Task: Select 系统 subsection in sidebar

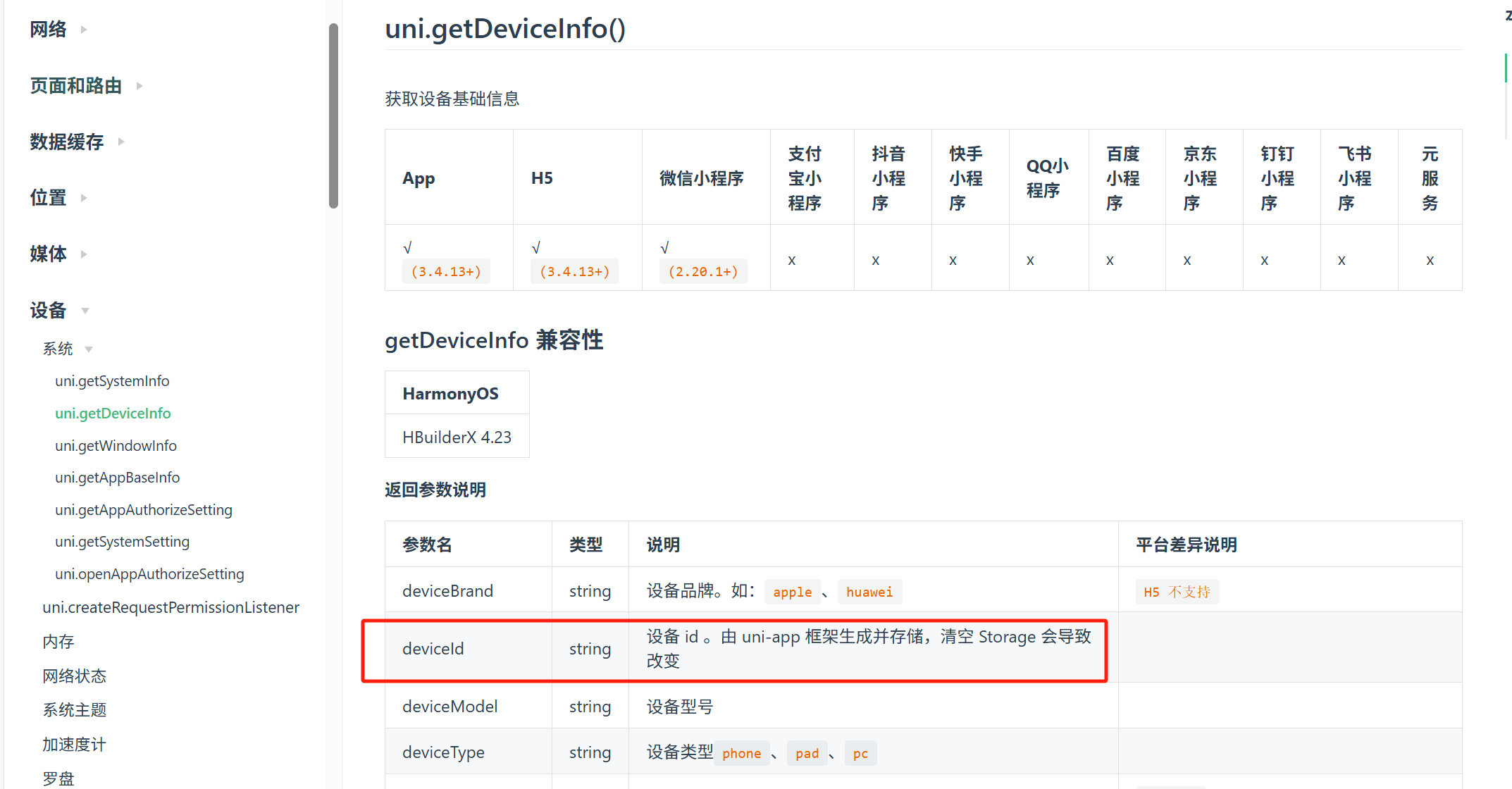Action: (58, 349)
